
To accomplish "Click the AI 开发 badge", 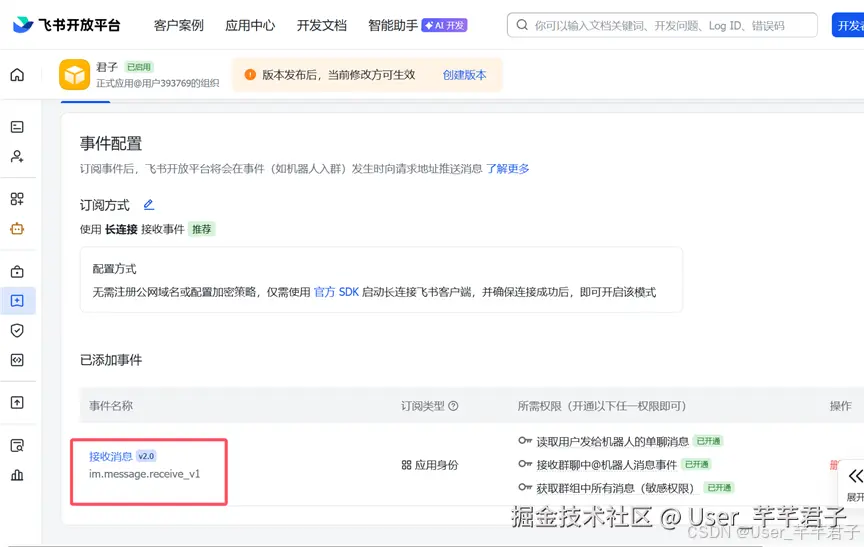I will 444,25.
